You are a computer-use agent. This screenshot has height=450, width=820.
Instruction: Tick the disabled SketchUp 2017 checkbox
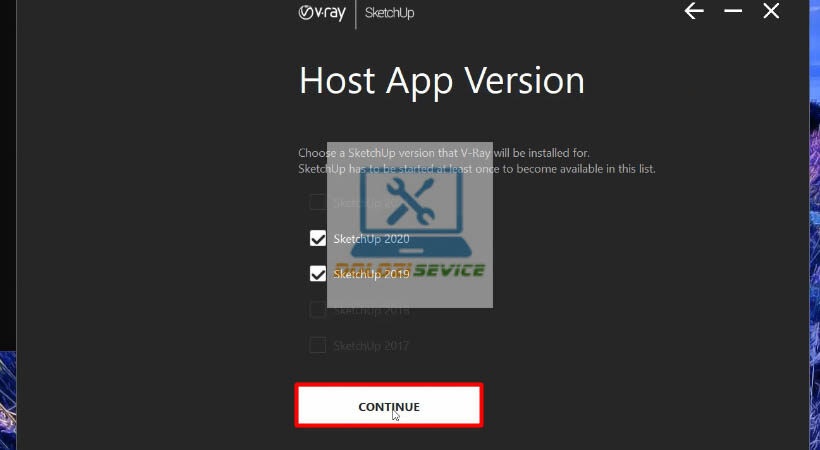click(x=317, y=345)
